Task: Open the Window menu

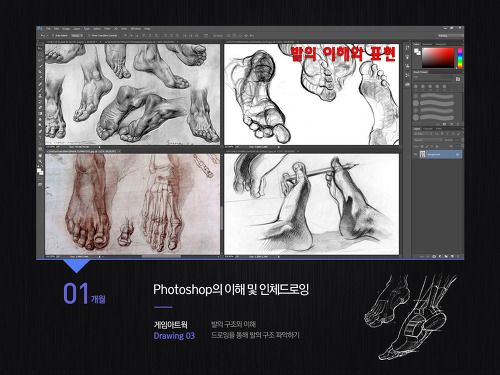Action: coord(136,29)
